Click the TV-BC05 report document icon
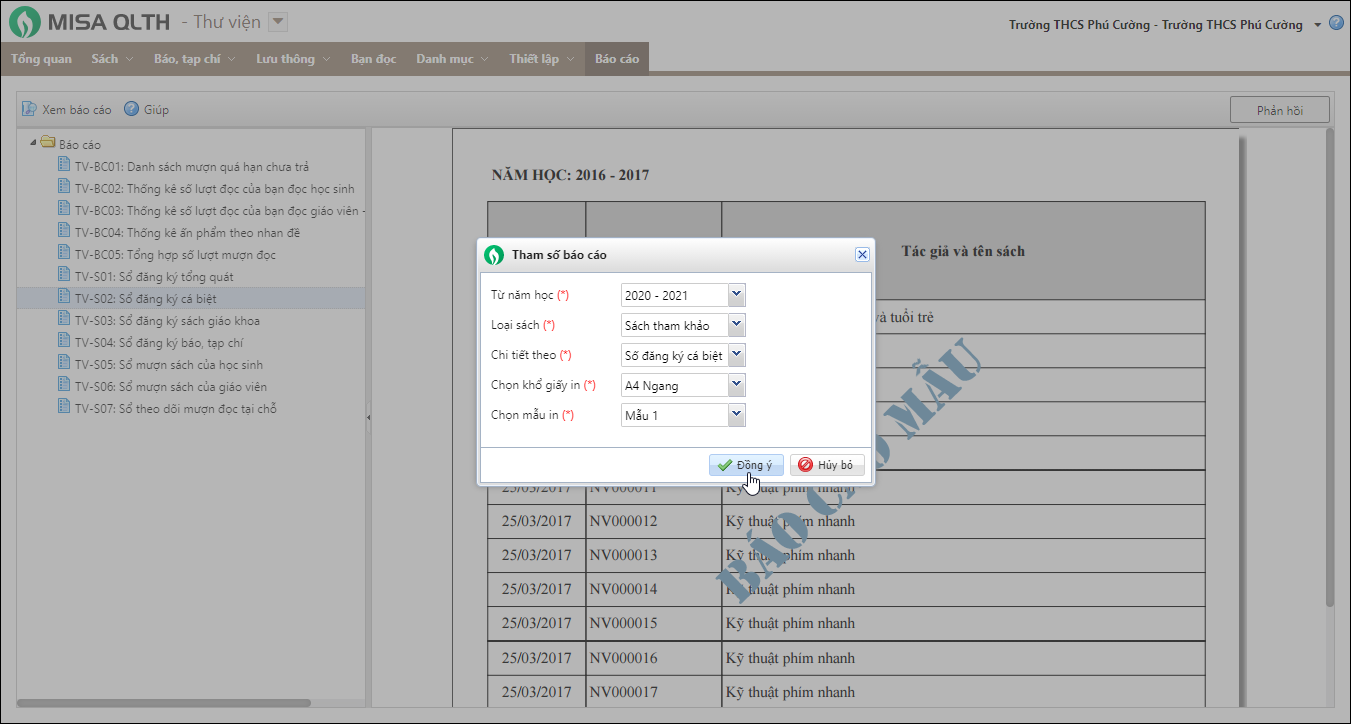The width and height of the screenshot is (1351, 724). pos(64,254)
